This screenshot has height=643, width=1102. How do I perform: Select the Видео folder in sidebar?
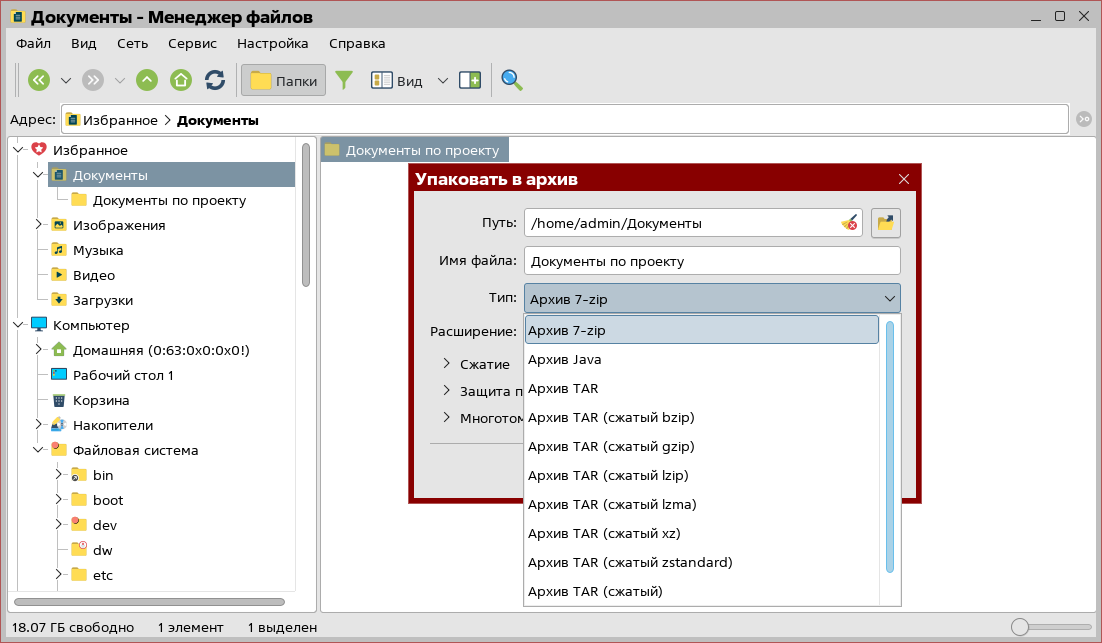point(93,275)
